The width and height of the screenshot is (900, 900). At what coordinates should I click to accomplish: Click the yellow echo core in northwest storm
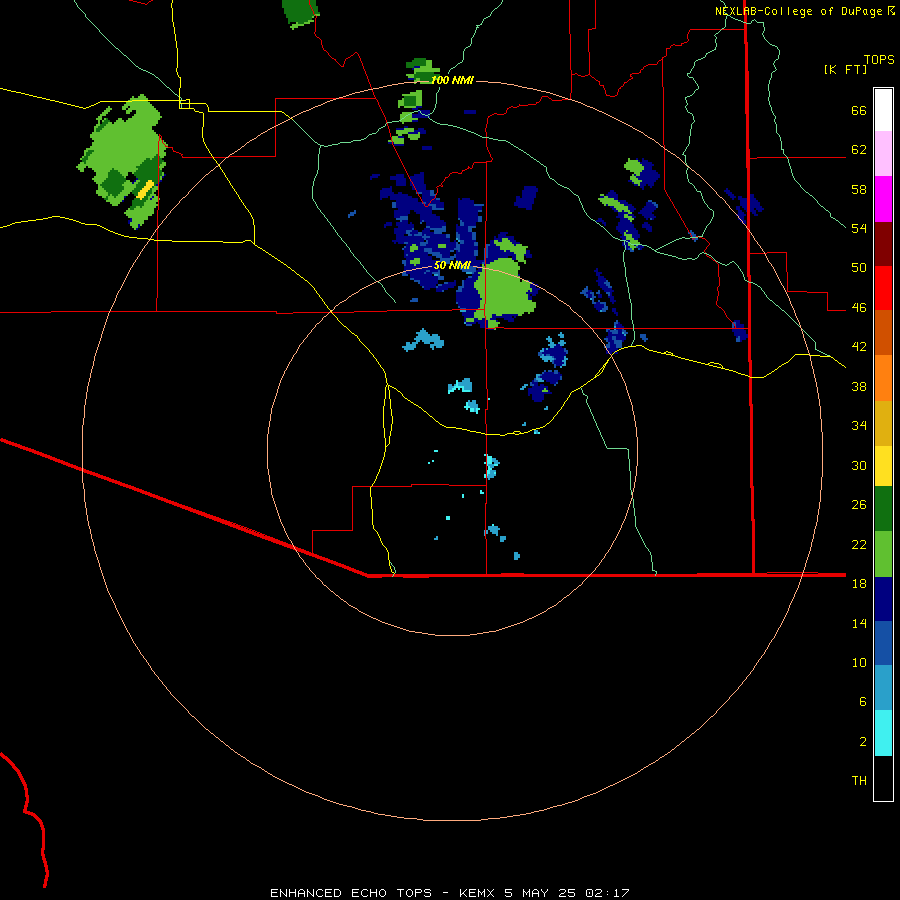[145, 189]
